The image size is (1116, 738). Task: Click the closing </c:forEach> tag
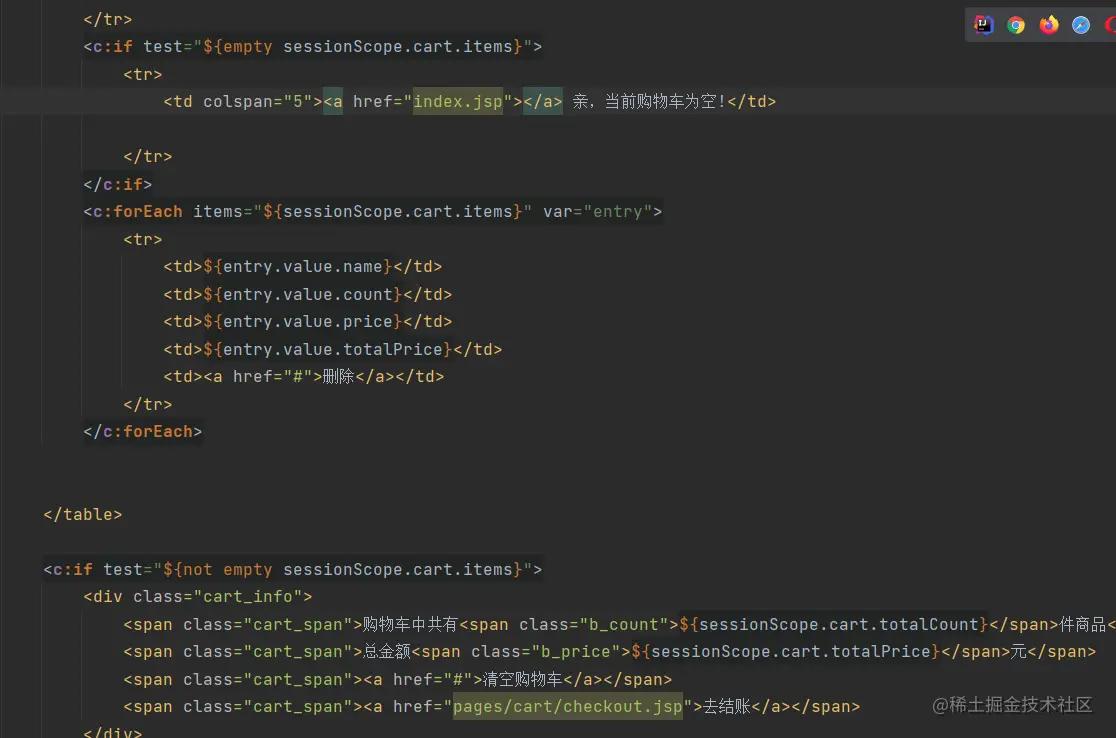point(142,432)
